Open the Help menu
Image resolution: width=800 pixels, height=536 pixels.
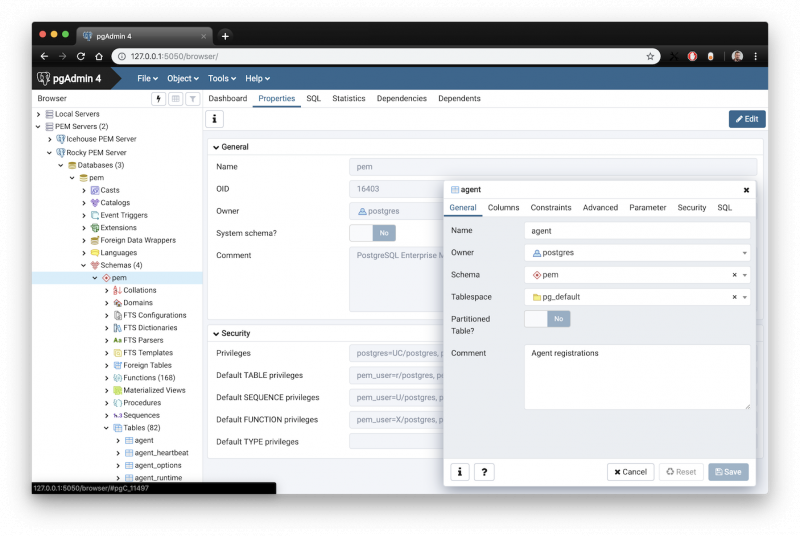[x=257, y=79]
